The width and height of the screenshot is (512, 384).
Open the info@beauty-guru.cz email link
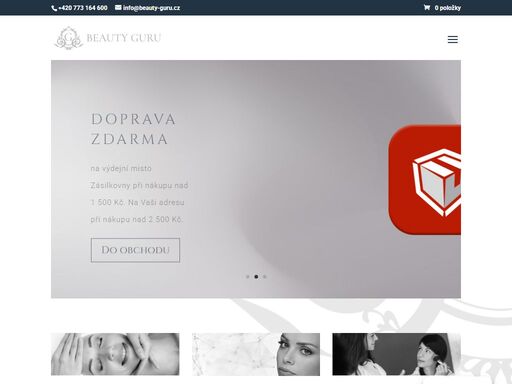tap(151, 8)
